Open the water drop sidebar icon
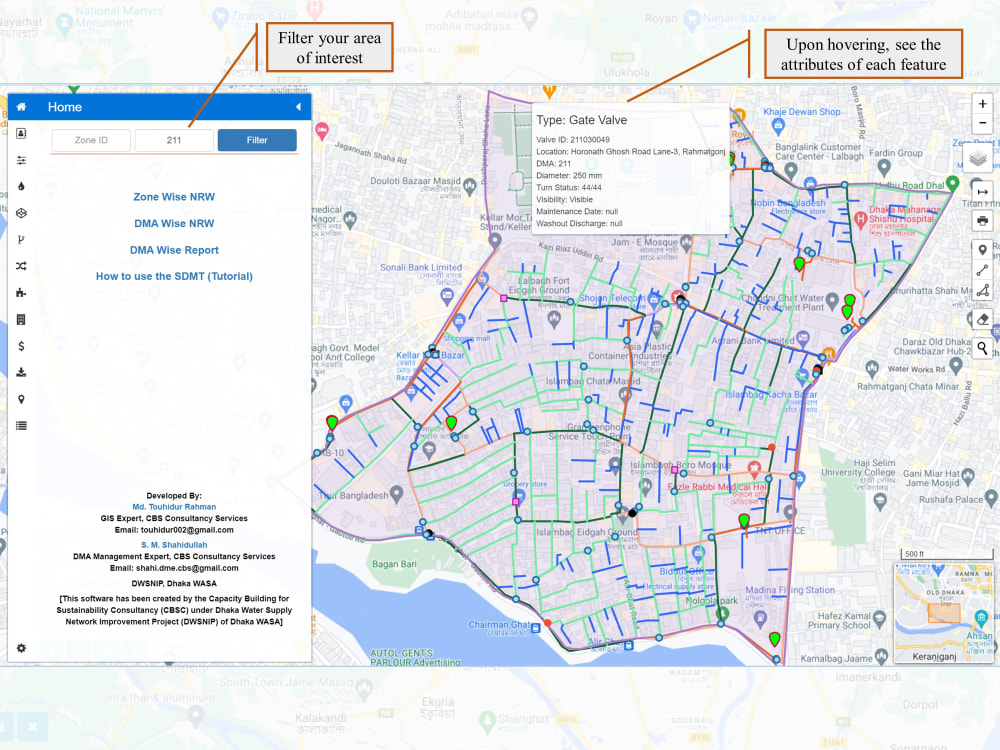This screenshot has width=1000, height=750. click(x=21, y=186)
